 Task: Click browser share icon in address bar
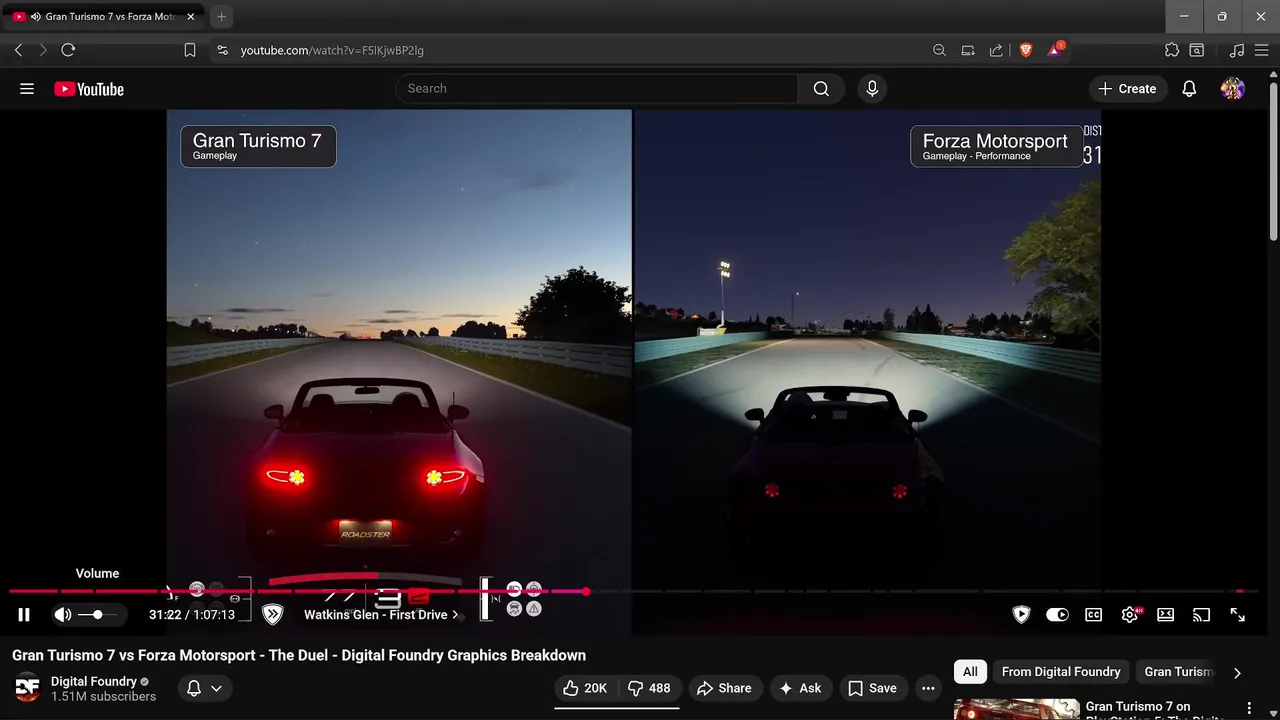click(x=996, y=50)
